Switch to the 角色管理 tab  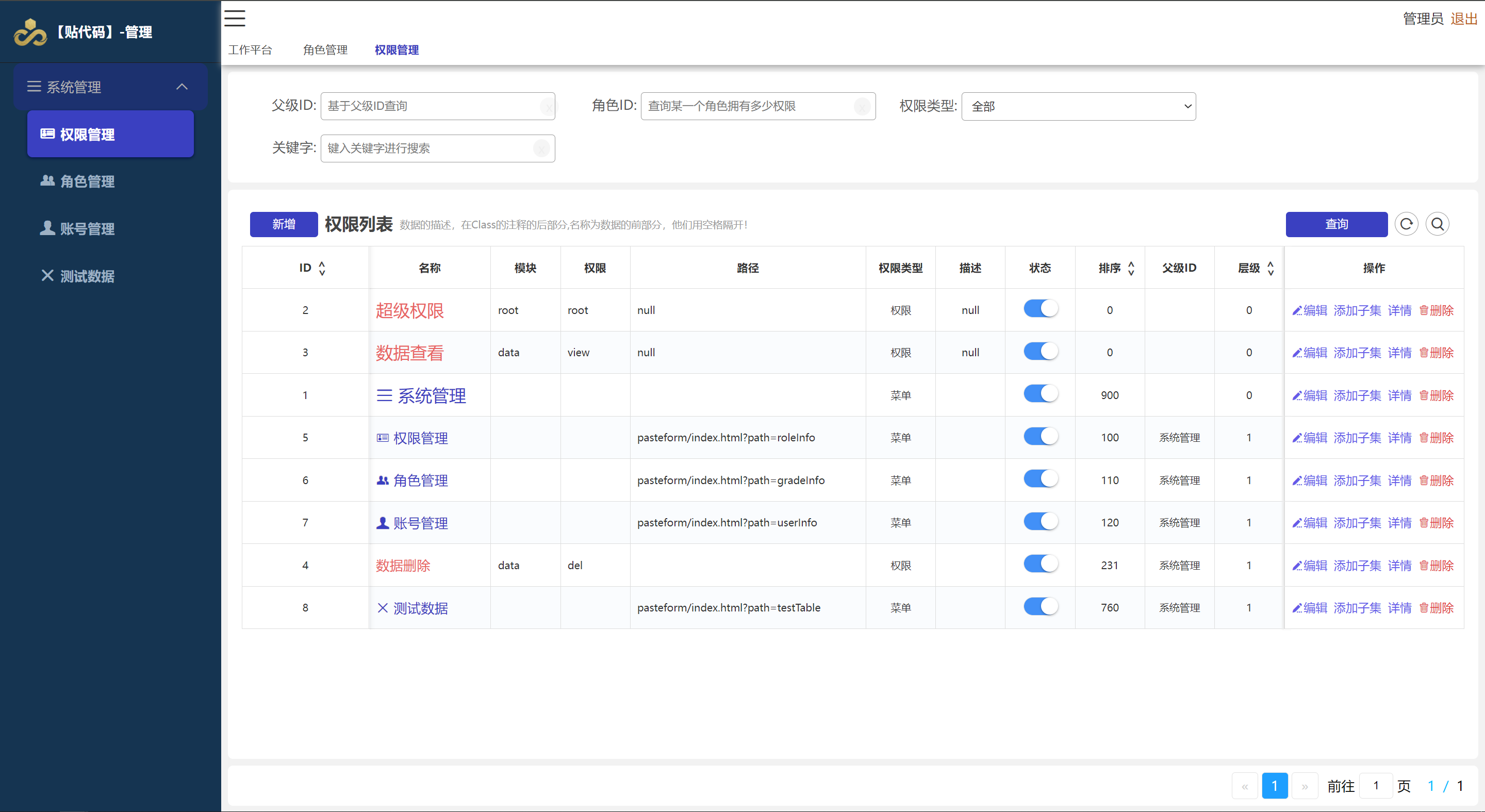click(325, 50)
